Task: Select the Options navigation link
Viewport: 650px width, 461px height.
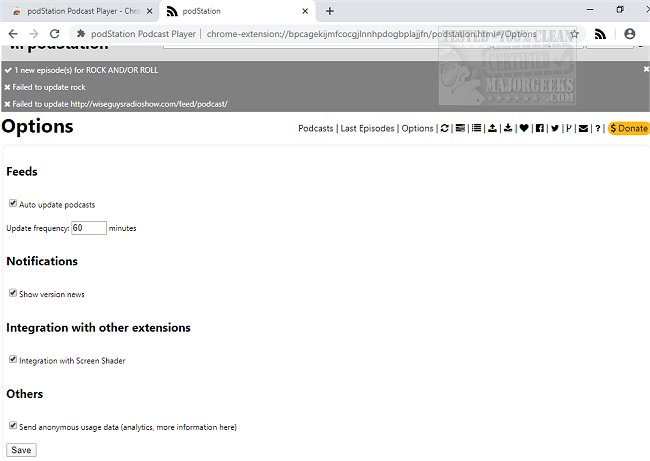Action: click(x=417, y=129)
